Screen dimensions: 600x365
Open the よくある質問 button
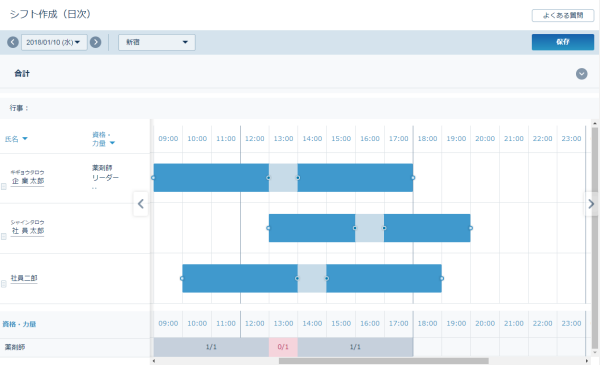pyautogui.click(x=562, y=16)
